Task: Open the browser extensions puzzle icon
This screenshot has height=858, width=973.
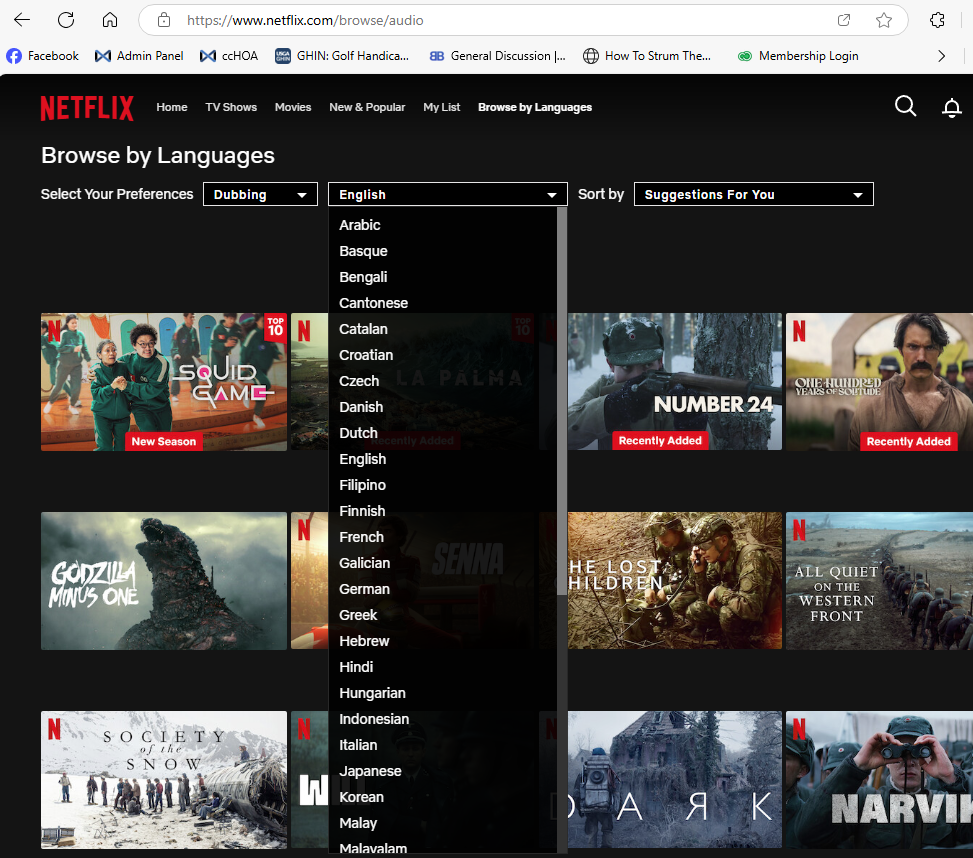Action: coord(937,20)
